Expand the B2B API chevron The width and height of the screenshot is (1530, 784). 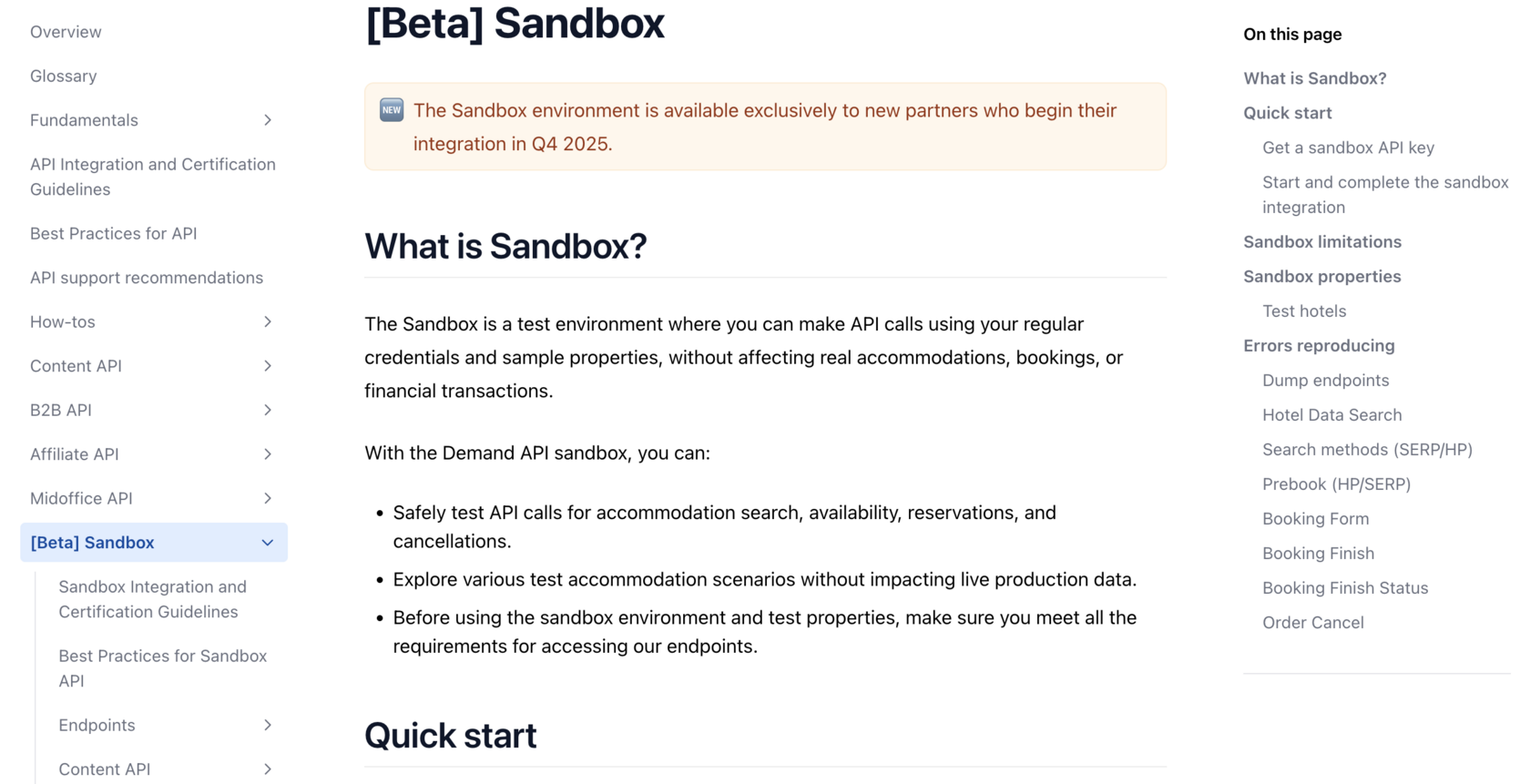268,410
